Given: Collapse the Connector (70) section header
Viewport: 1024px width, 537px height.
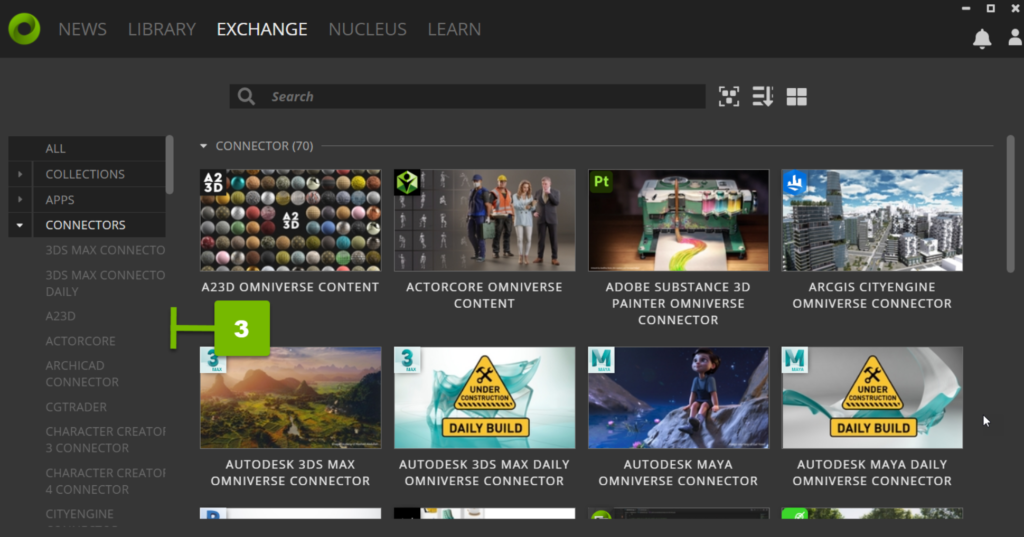Looking at the screenshot, I should point(204,146).
